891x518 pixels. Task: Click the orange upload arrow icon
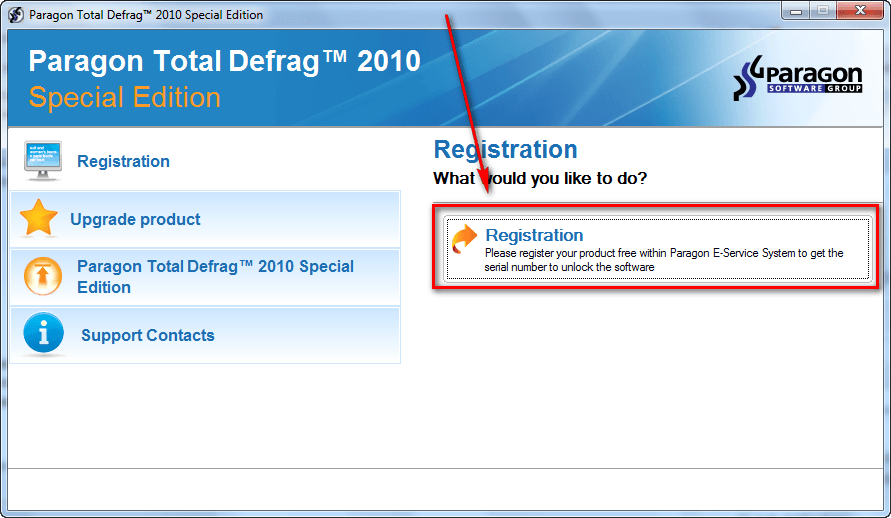coord(43,277)
